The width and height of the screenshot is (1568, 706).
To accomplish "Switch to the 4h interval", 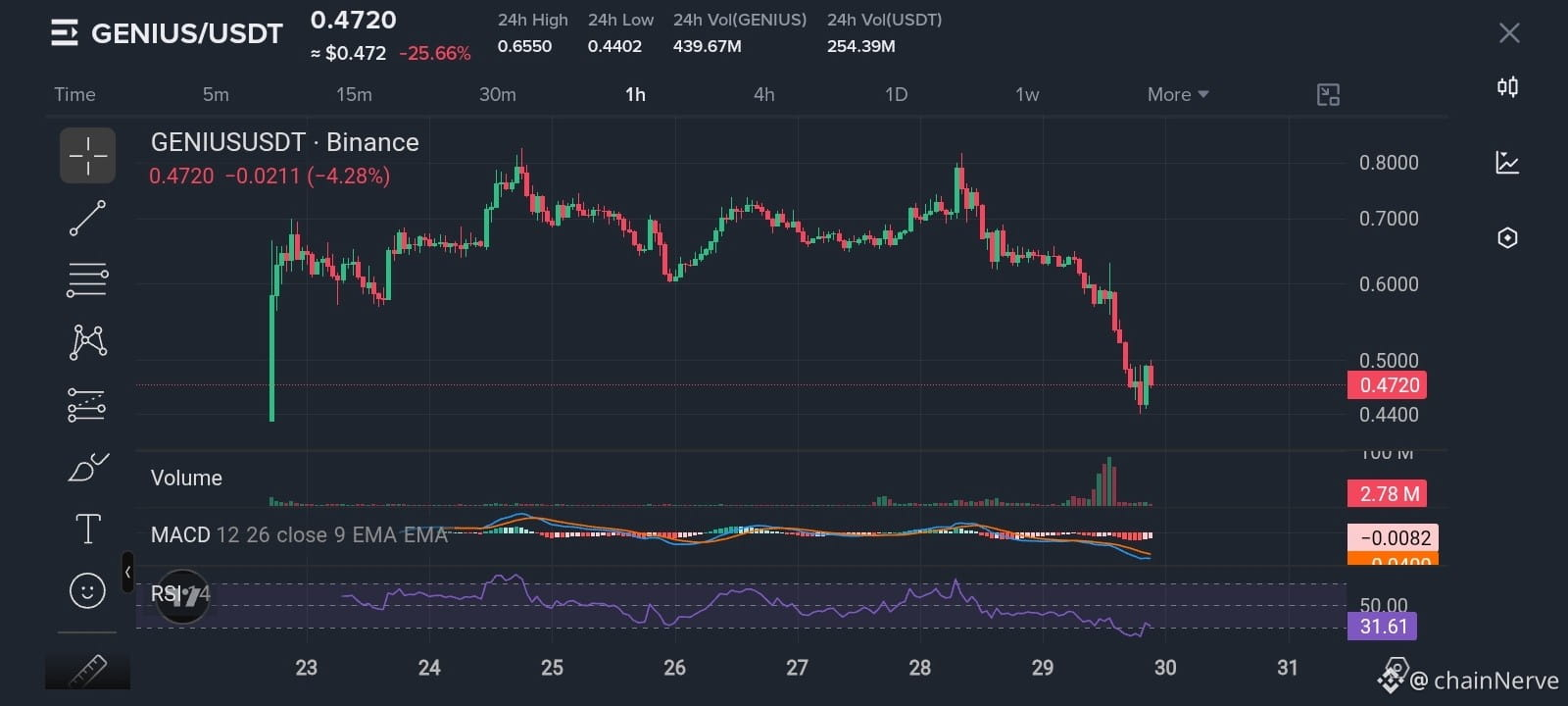I will [764, 94].
